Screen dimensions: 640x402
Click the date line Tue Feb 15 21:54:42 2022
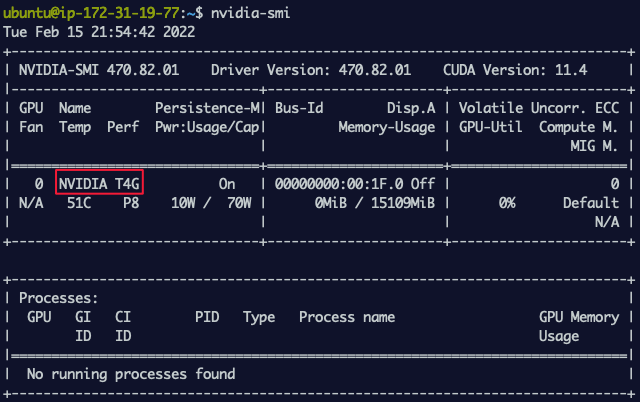coord(99,32)
